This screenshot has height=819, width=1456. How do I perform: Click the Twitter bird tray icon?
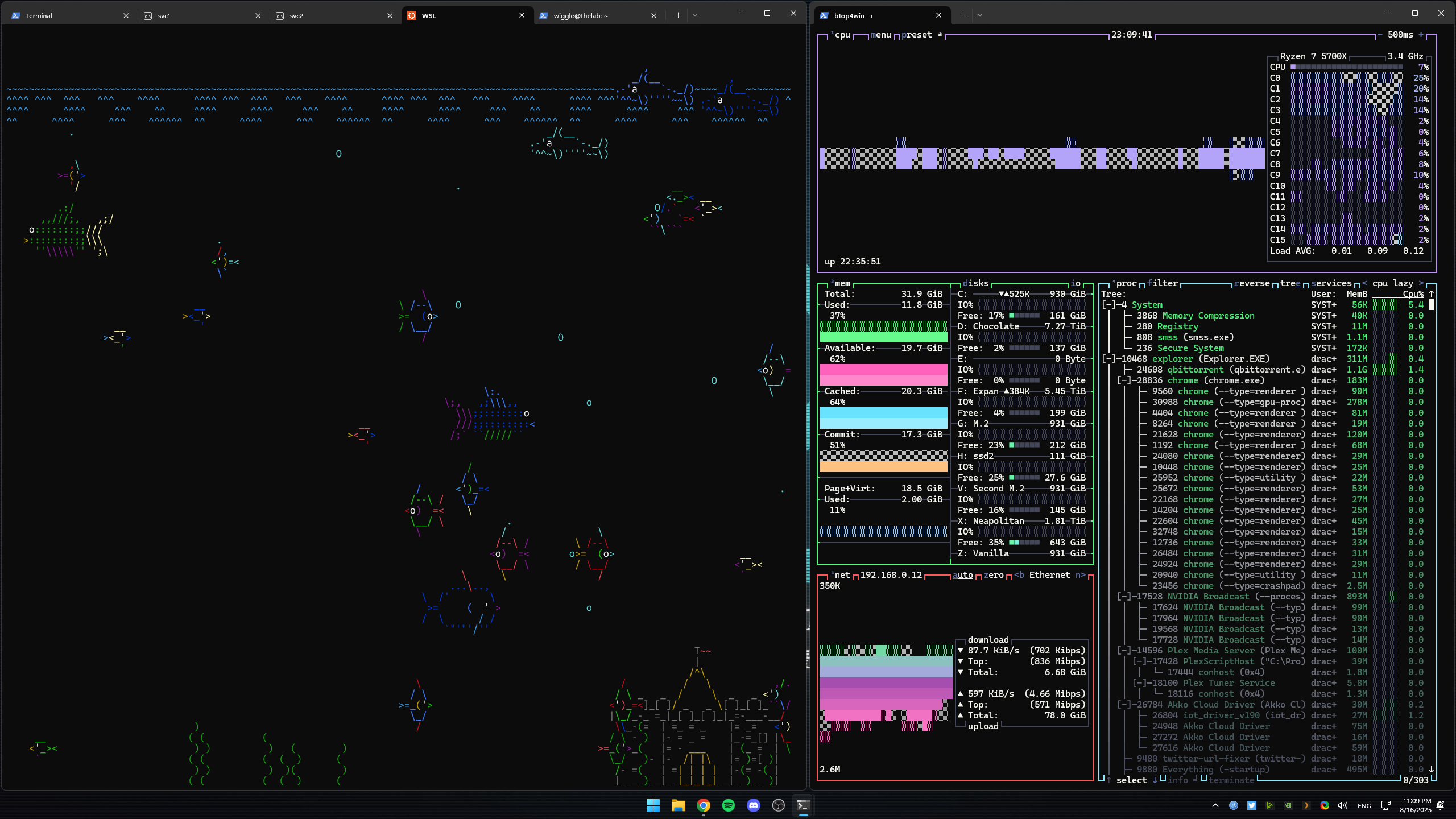pos(1251,805)
